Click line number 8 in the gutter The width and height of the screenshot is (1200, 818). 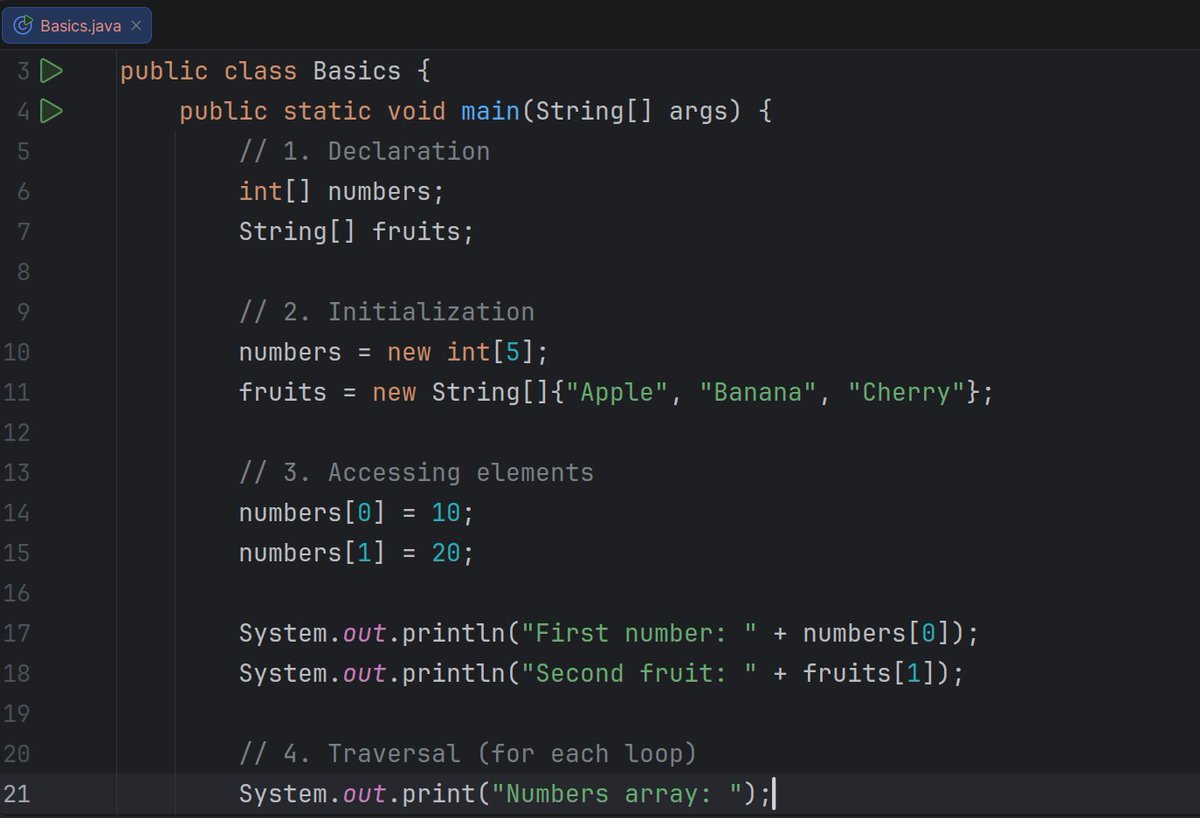[23, 272]
